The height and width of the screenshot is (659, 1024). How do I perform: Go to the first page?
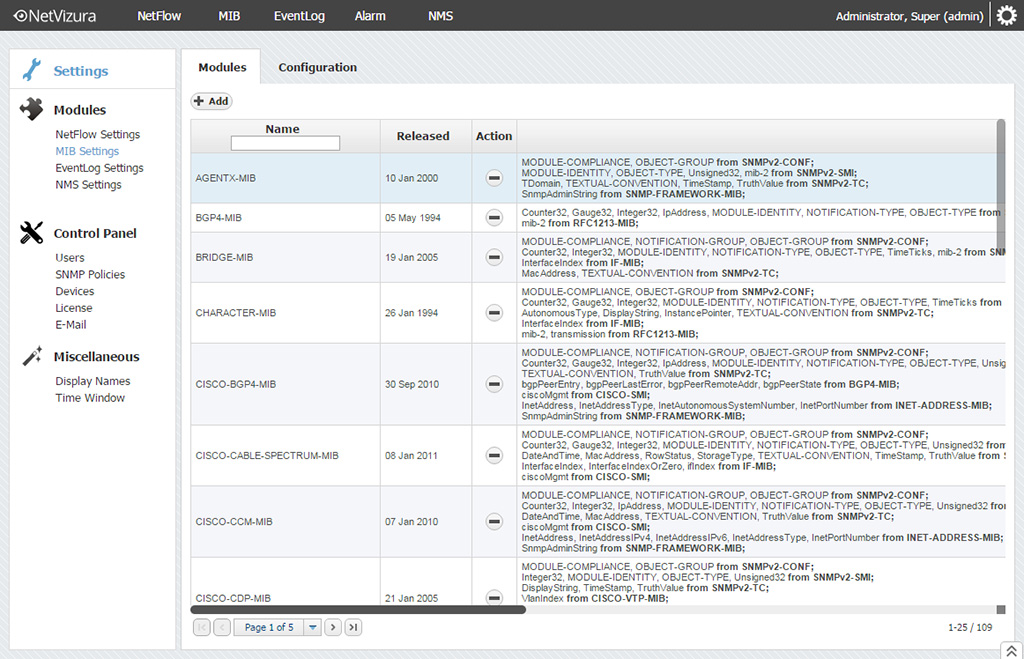(x=202, y=627)
